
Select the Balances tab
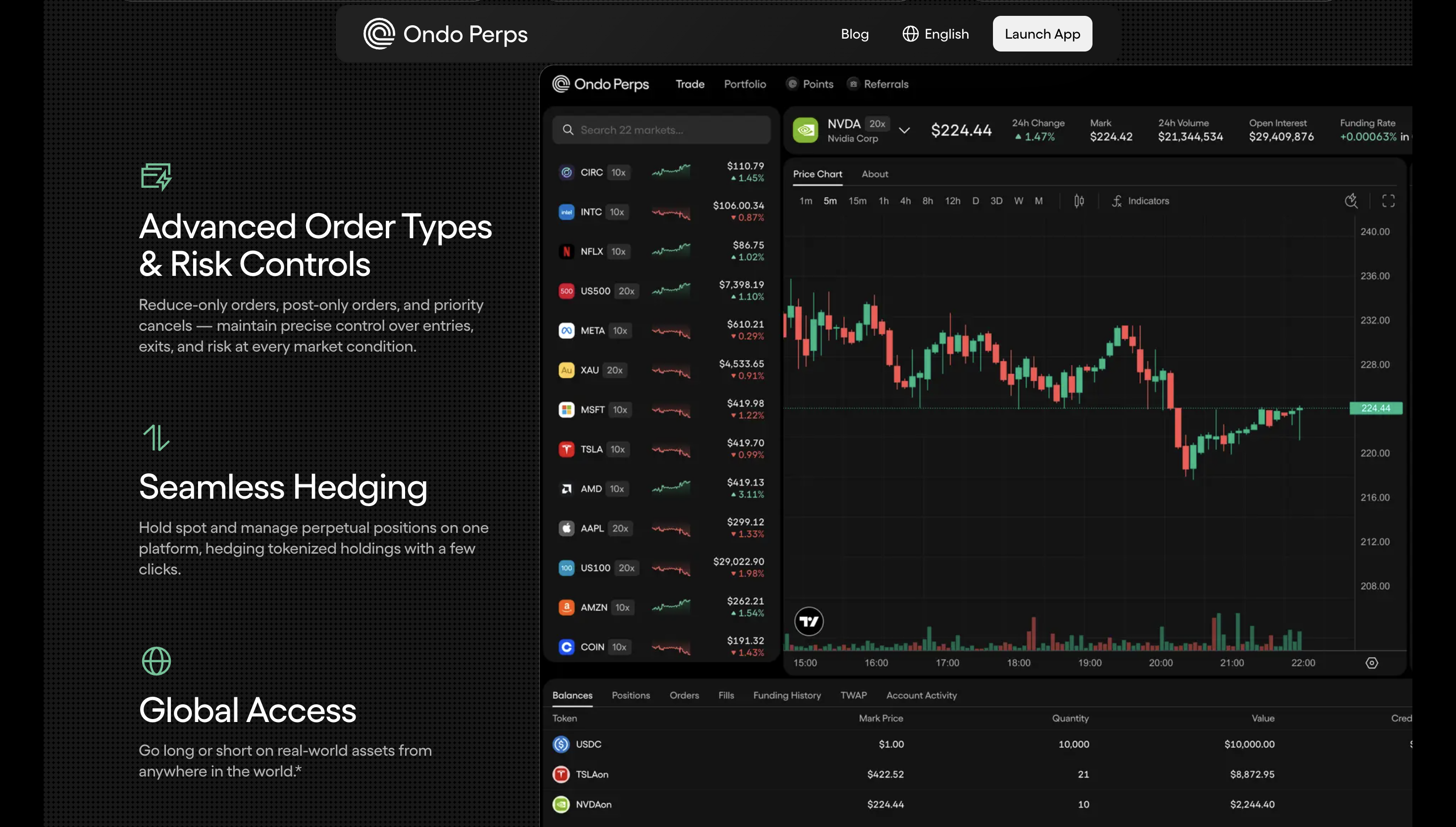click(572, 695)
